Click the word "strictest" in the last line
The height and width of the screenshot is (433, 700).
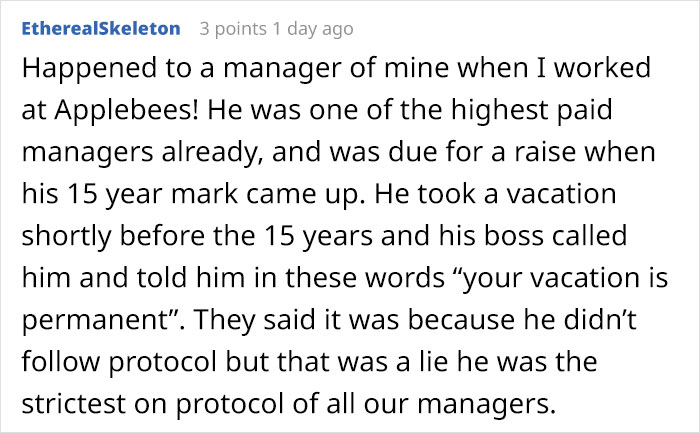pyautogui.click(x=74, y=404)
